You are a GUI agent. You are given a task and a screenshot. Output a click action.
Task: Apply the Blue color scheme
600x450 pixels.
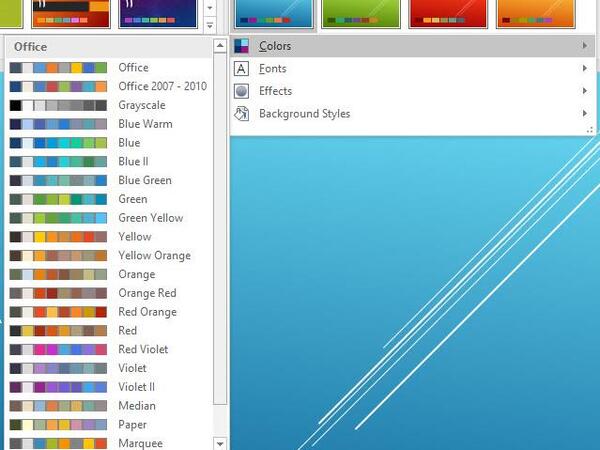point(109,143)
